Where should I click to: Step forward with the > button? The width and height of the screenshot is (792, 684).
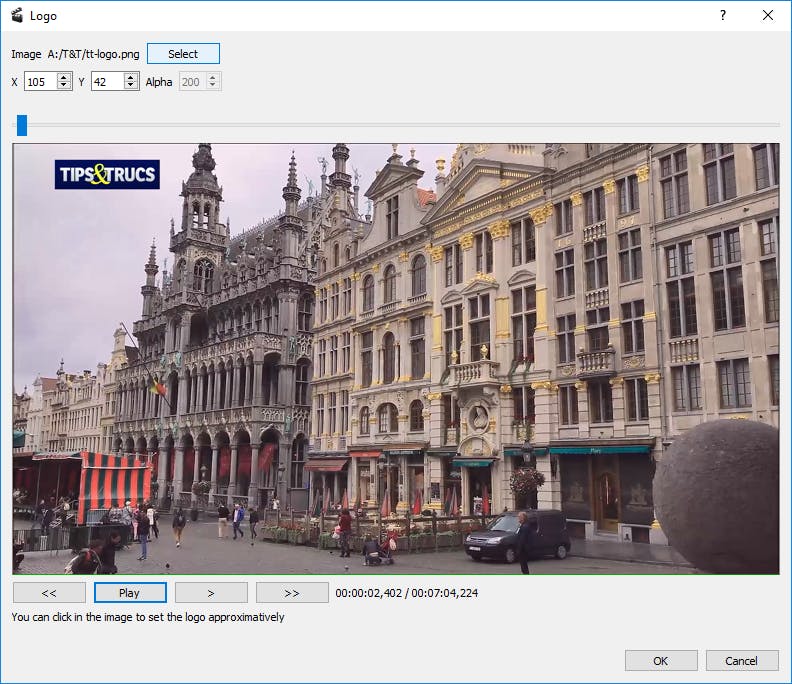[x=211, y=593]
